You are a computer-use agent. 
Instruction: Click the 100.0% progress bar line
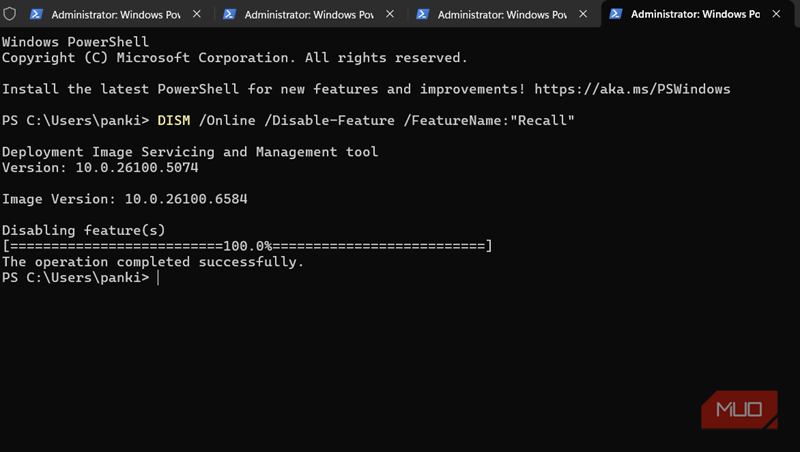[x=247, y=246]
